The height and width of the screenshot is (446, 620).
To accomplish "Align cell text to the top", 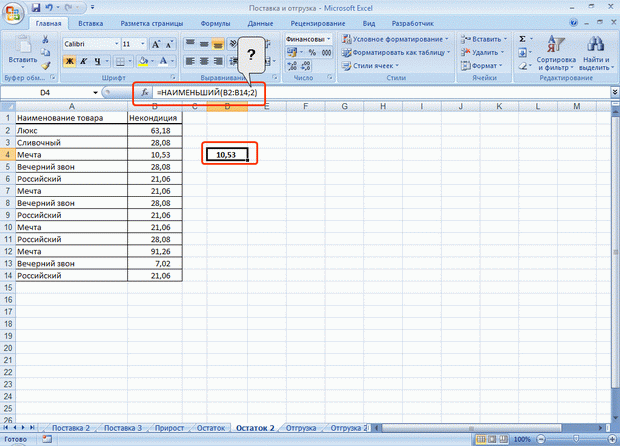I will pos(190,43).
